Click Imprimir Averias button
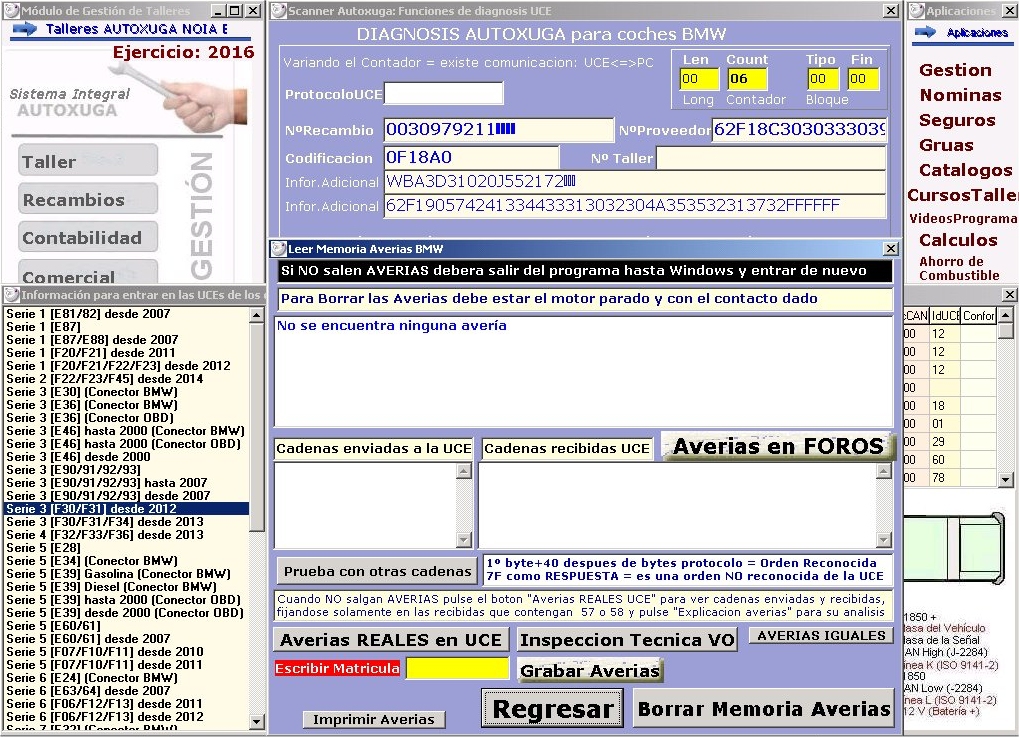 pyautogui.click(x=374, y=719)
